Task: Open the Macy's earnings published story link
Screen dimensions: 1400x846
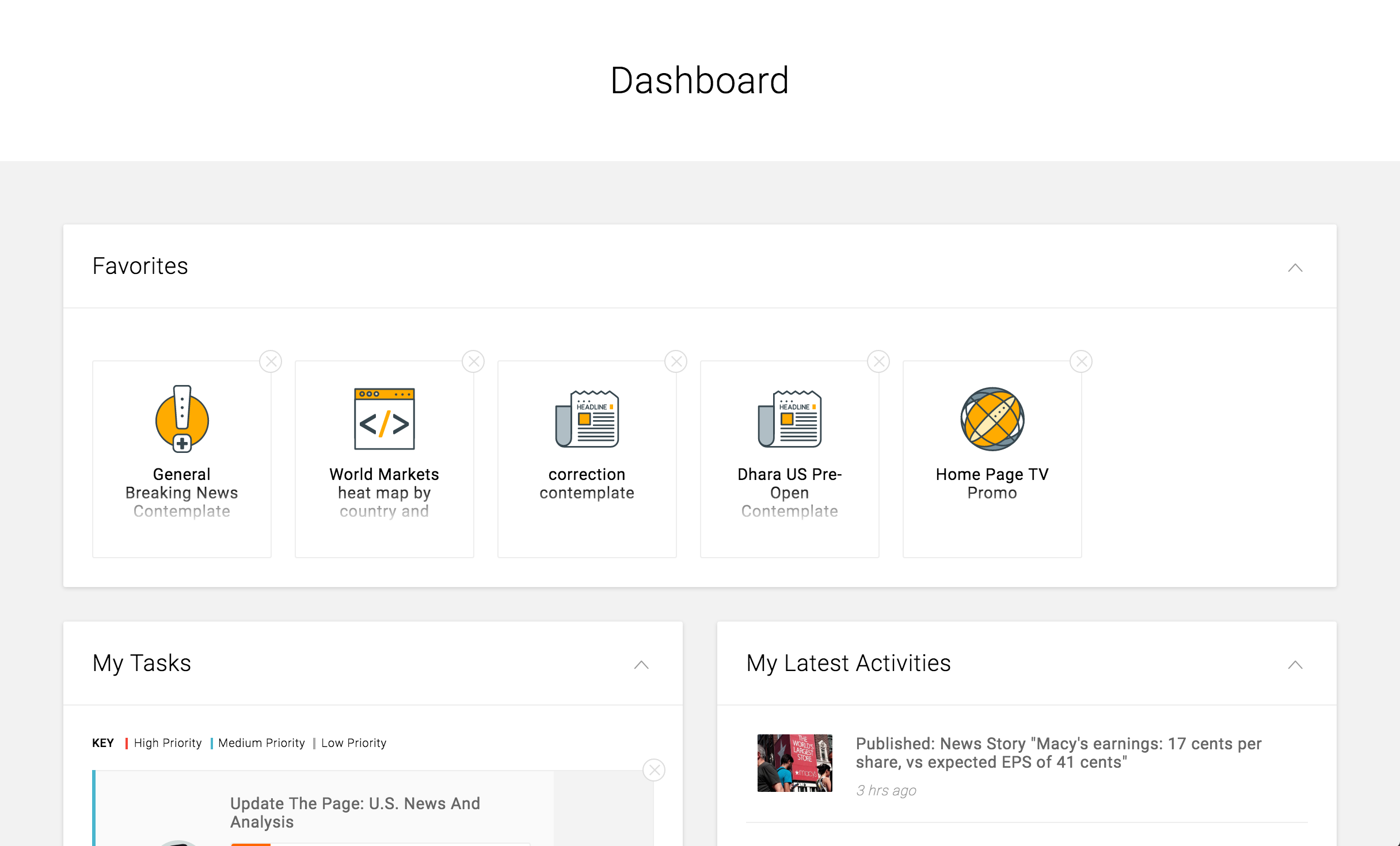Action: click(1058, 753)
